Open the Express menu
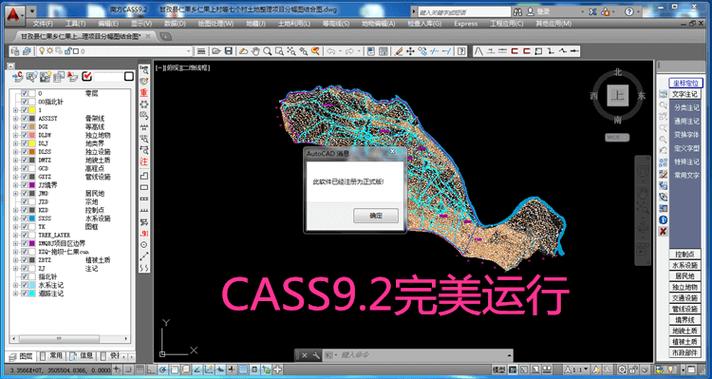712x379 pixels. click(x=466, y=23)
